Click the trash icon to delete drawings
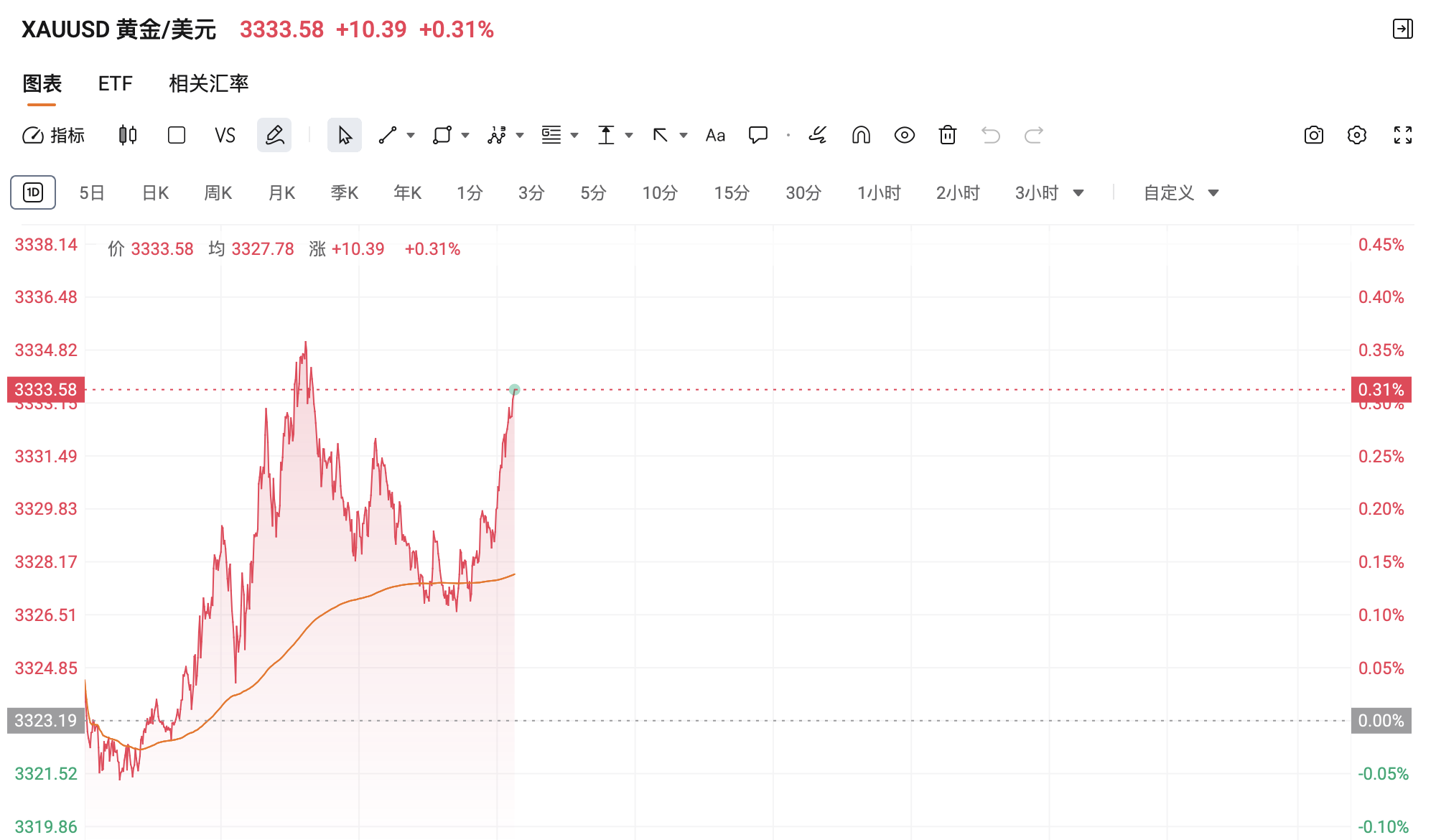Image resolution: width=1436 pixels, height=840 pixels. pyautogui.click(x=948, y=135)
